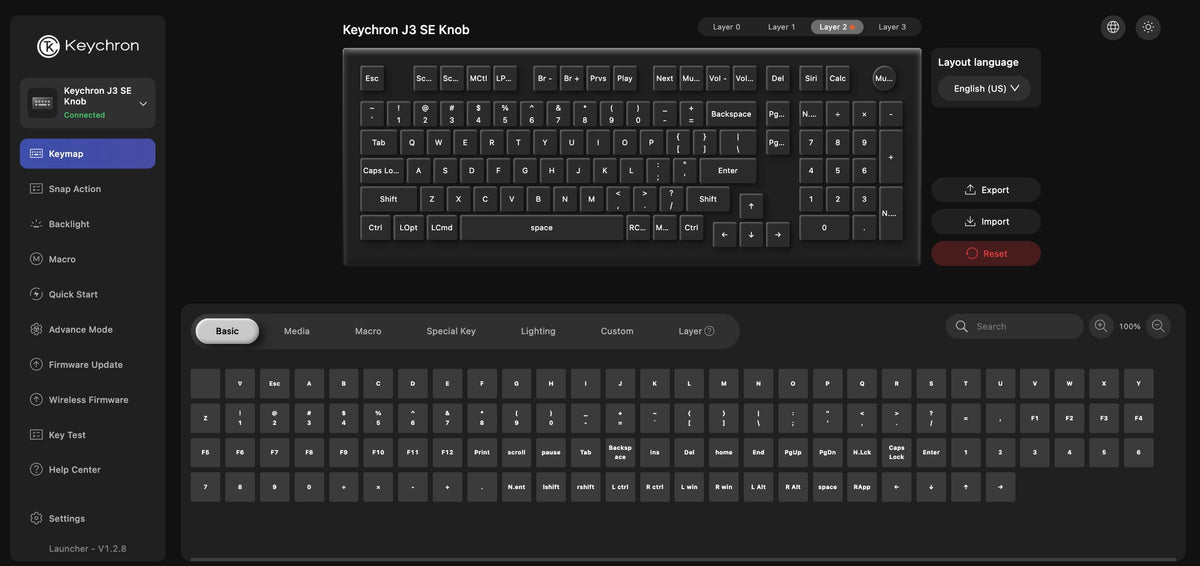Viewport: 1200px width, 566px height.
Task: Choose the Print keycode in palette
Action: 482,452
